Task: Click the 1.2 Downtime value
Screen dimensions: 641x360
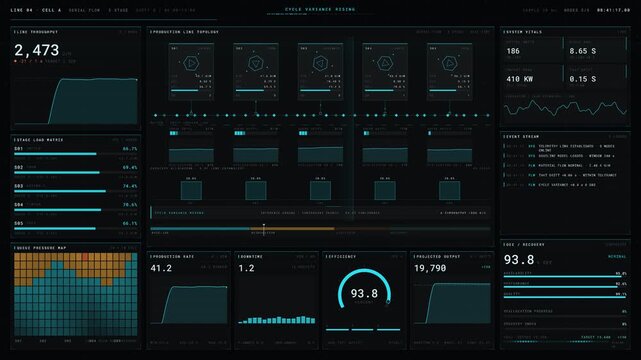Action: point(247,268)
